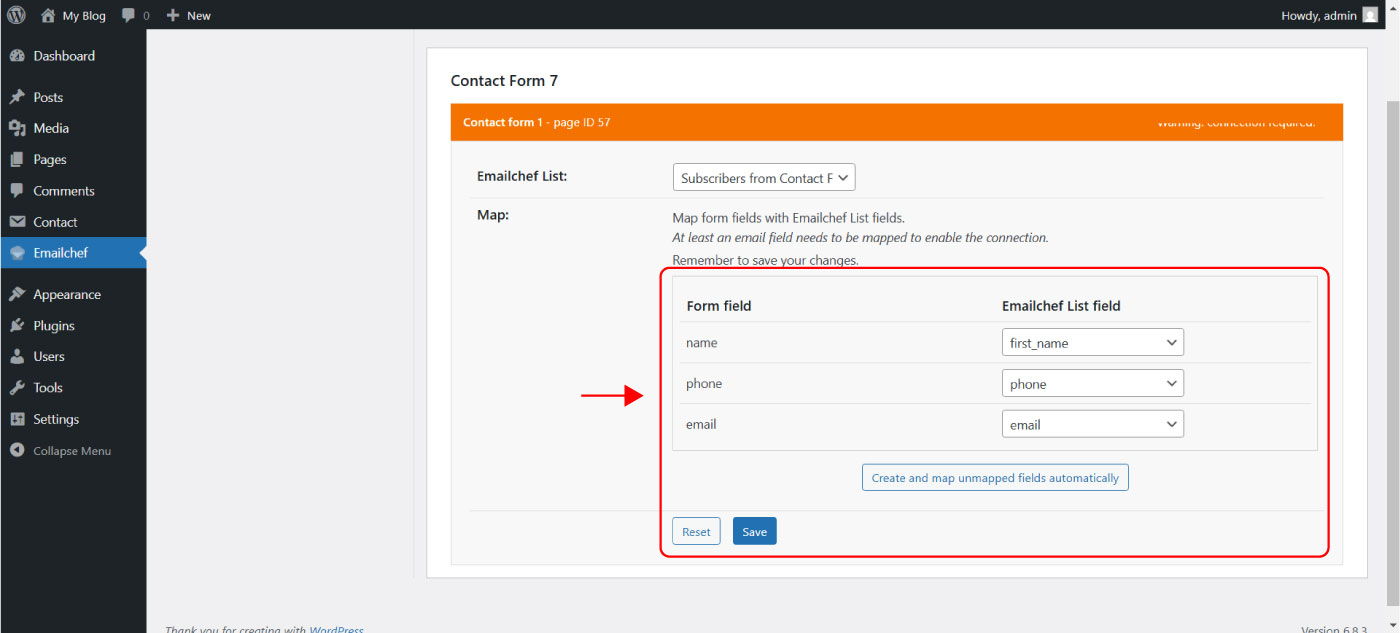The height and width of the screenshot is (633, 1400).
Task: Click the comments bubble icon in admin bar
Action: [129, 16]
